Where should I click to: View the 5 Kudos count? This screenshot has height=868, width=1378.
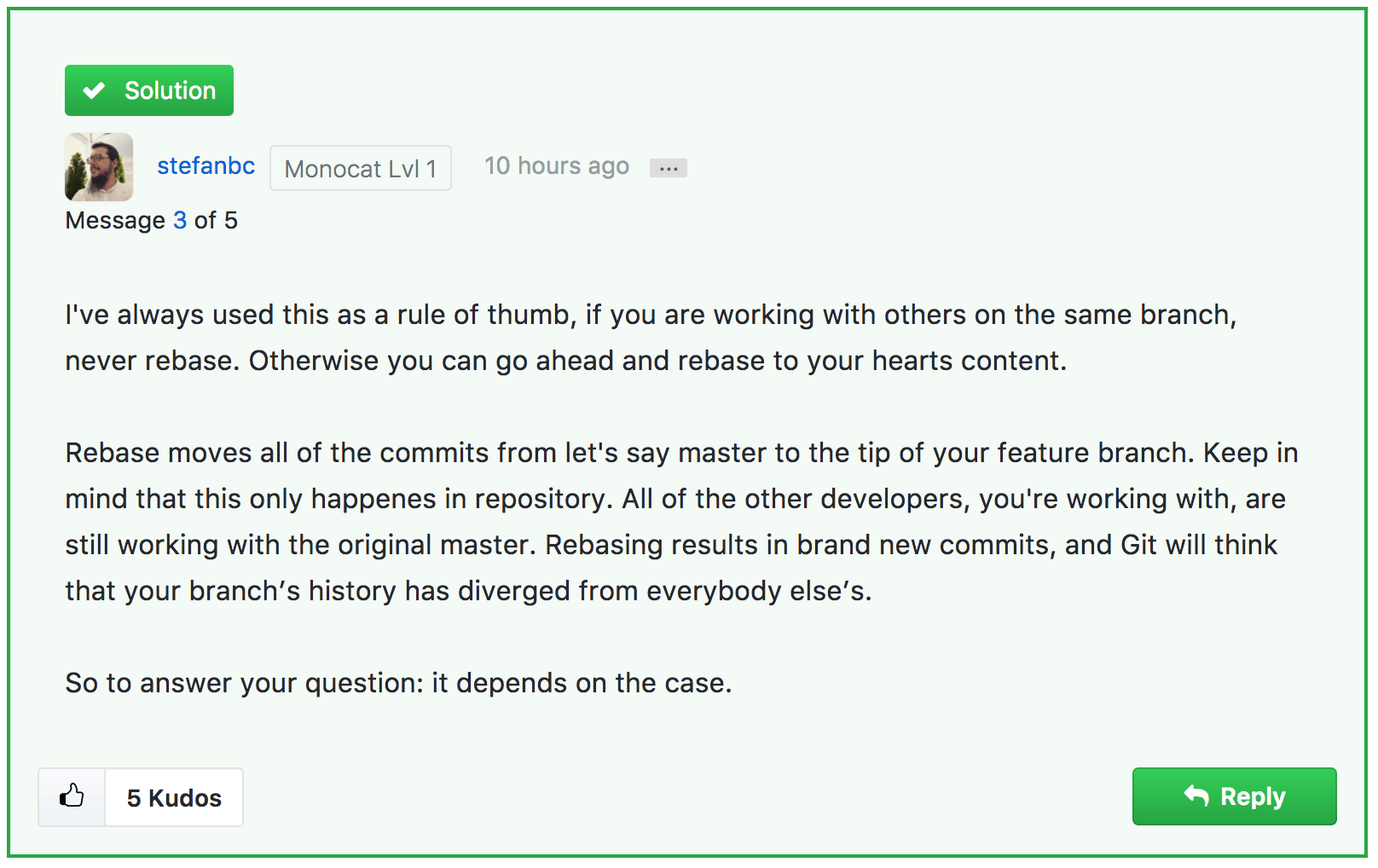point(174,798)
